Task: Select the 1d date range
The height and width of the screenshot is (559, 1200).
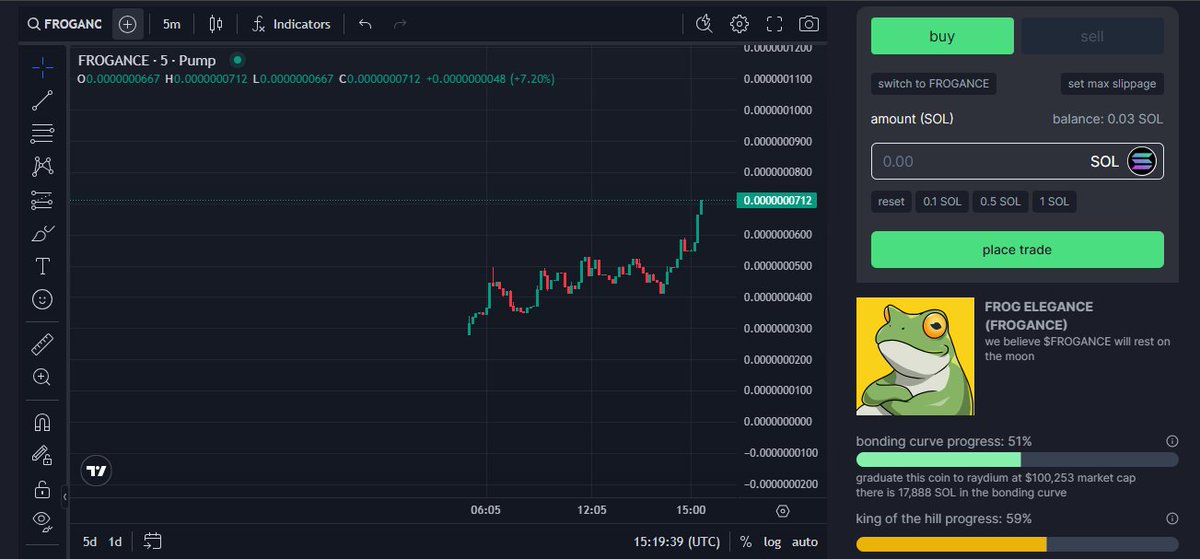Action: coord(115,542)
